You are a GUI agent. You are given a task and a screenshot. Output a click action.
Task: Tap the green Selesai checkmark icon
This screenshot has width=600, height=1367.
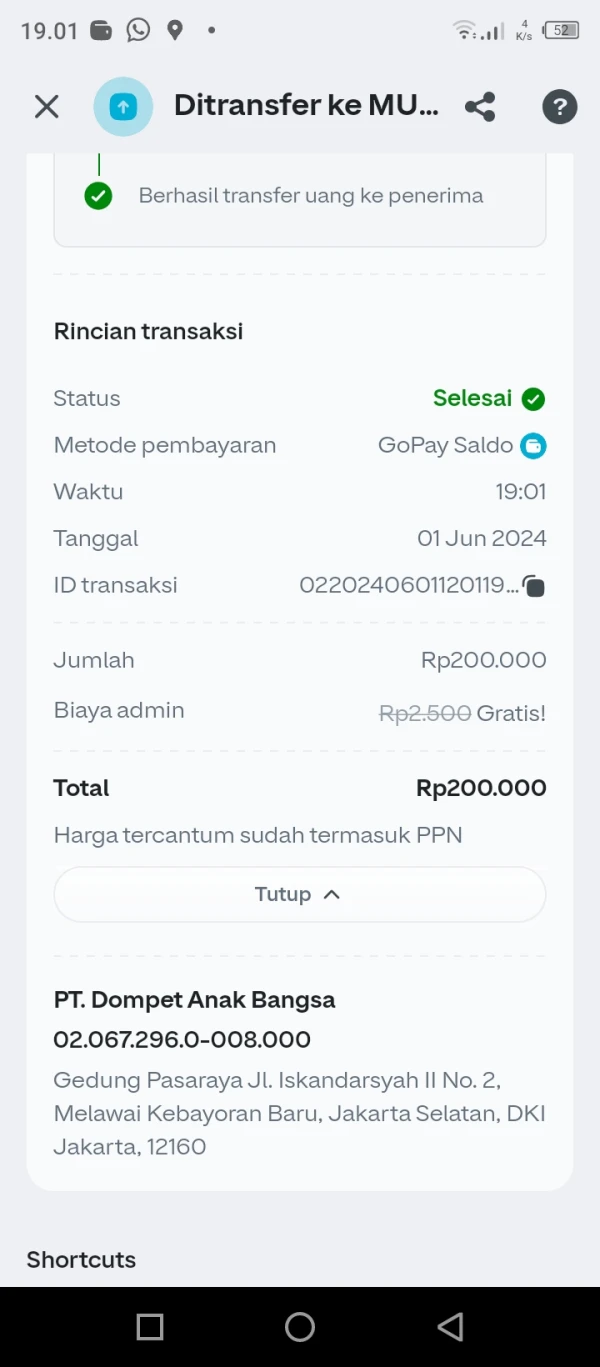coord(533,399)
